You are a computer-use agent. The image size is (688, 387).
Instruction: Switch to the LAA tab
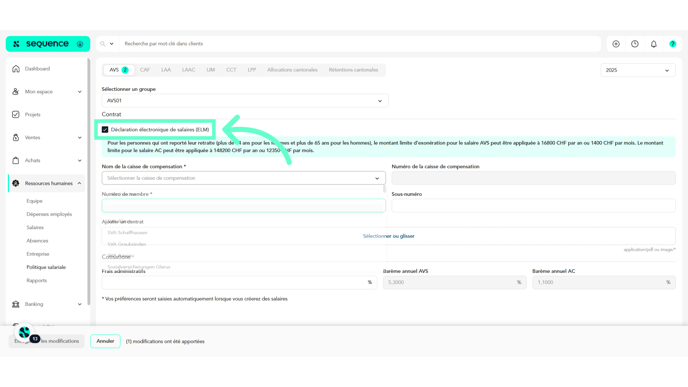pos(166,70)
